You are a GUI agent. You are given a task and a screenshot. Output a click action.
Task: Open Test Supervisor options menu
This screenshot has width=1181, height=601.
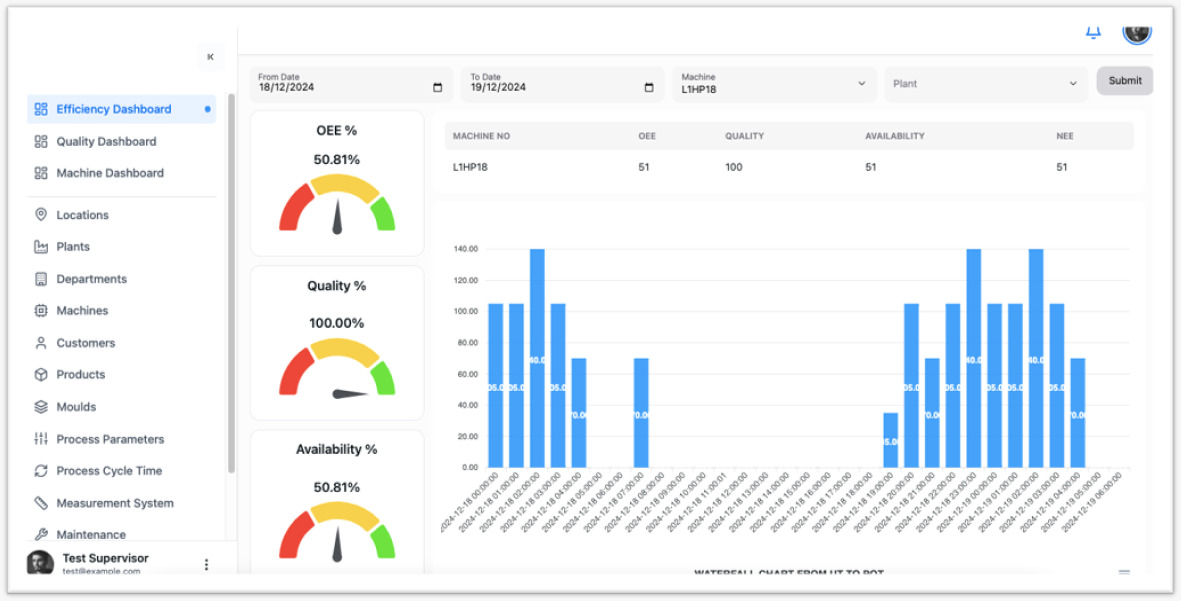207,564
